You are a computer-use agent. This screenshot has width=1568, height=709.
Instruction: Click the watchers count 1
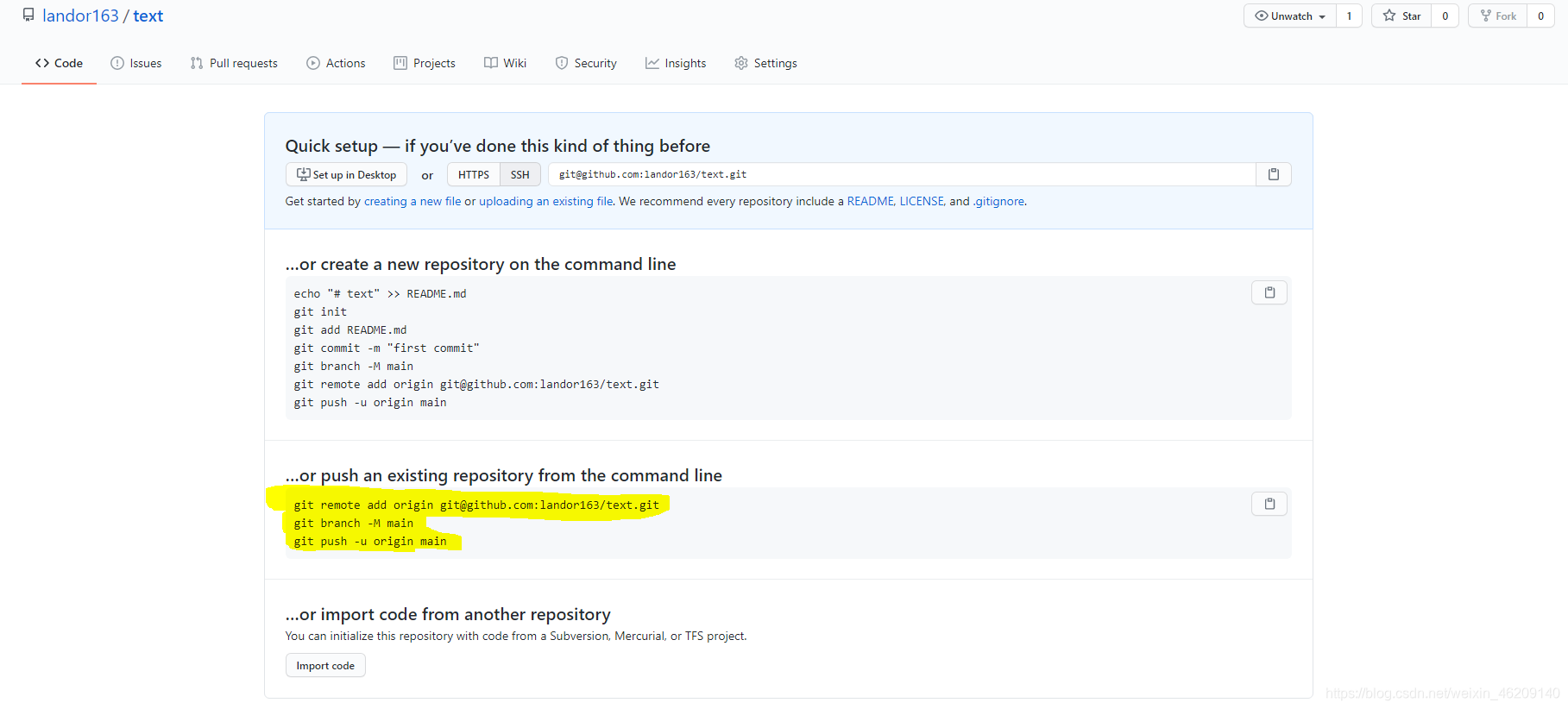tap(1349, 16)
